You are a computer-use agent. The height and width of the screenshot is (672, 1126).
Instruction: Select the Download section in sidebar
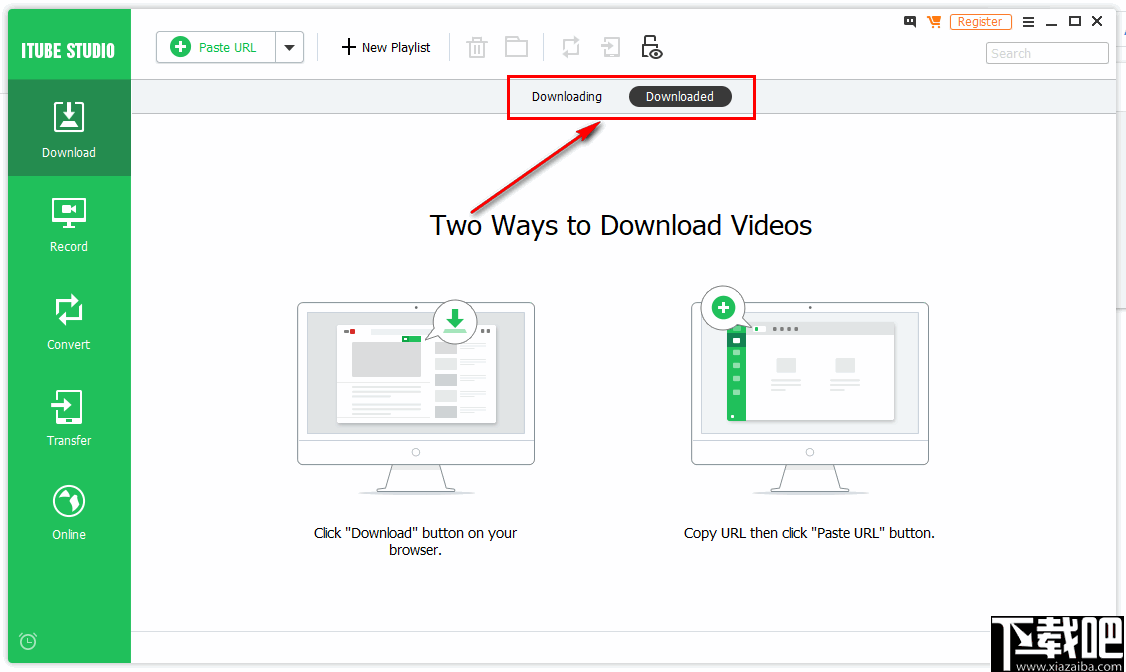(x=68, y=128)
